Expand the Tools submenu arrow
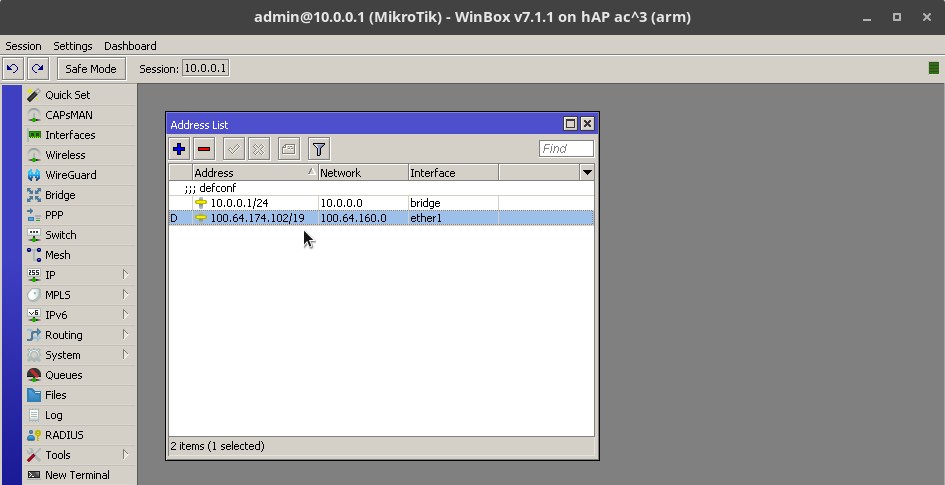The width and height of the screenshot is (945, 485). [125, 454]
